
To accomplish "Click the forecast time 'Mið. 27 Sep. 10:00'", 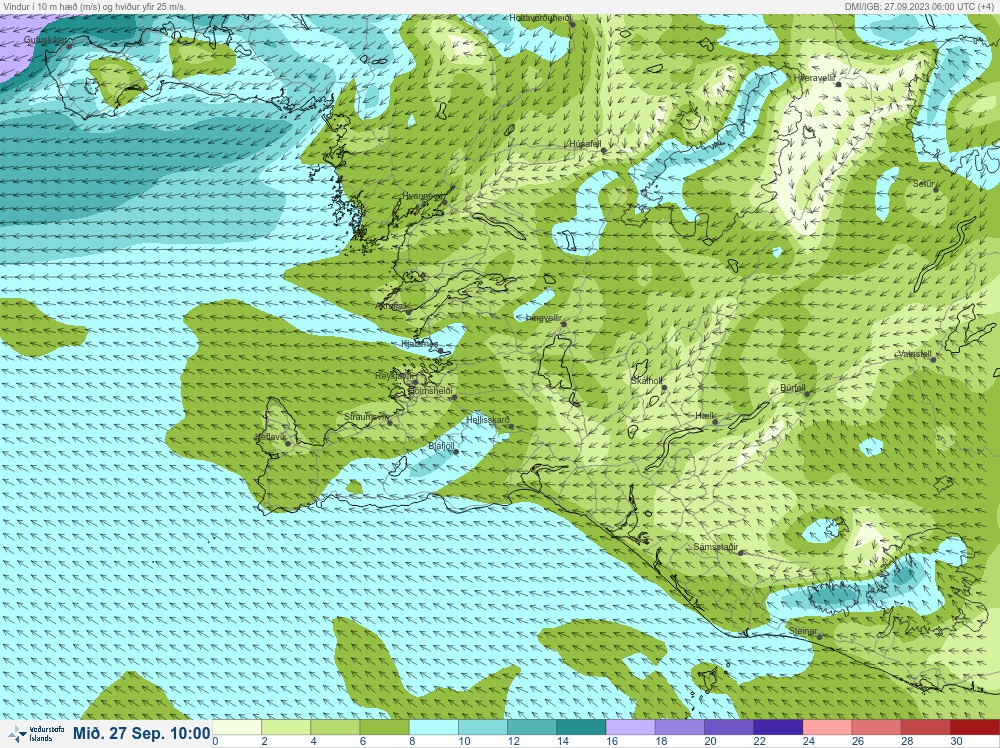I will click(141, 733).
